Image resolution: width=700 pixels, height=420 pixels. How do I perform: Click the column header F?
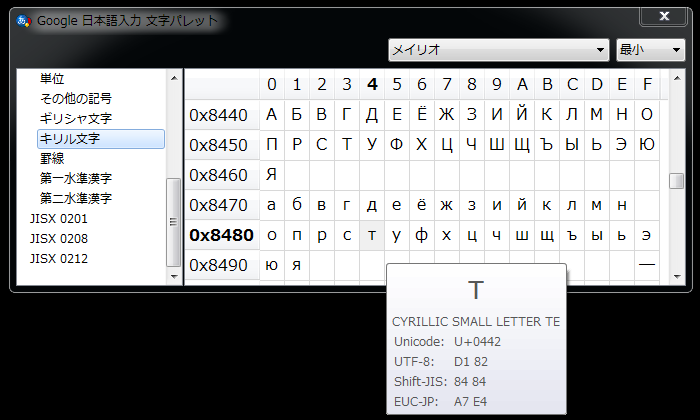click(x=647, y=84)
